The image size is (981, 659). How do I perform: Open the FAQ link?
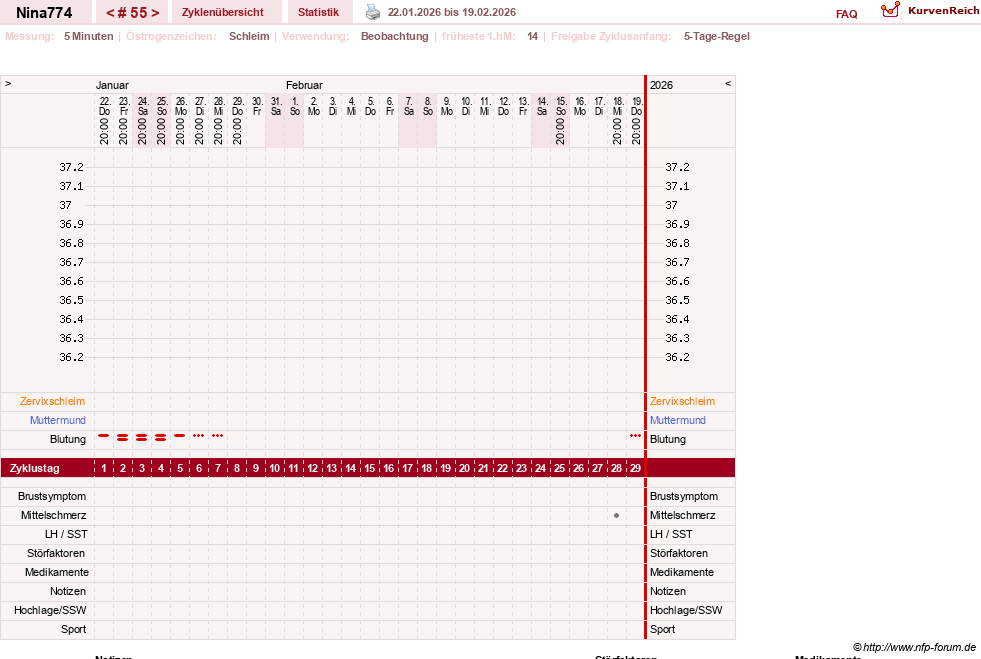(846, 14)
